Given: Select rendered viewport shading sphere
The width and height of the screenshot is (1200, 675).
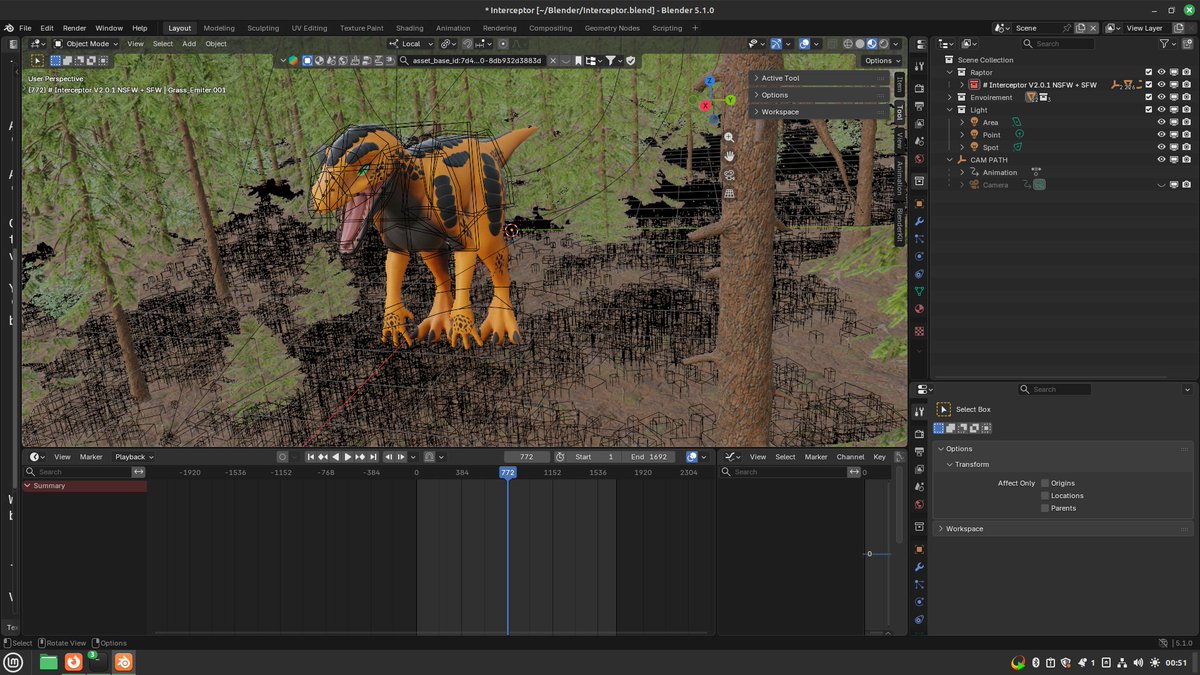Looking at the screenshot, I should pyautogui.click(x=882, y=44).
